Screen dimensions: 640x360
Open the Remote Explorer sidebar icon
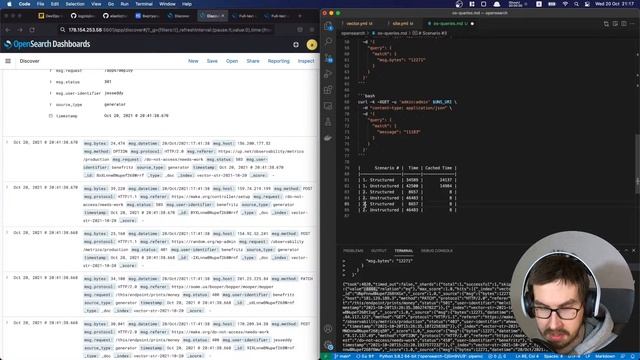click(328, 106)
